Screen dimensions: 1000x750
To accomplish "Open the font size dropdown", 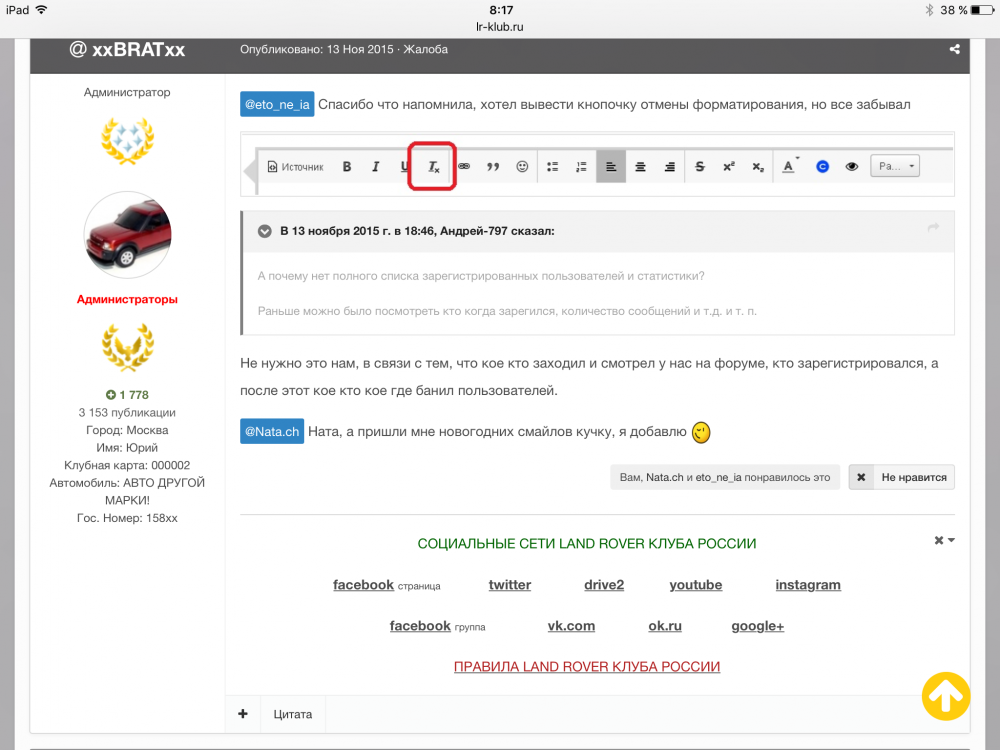I will [x=894, y=167].
